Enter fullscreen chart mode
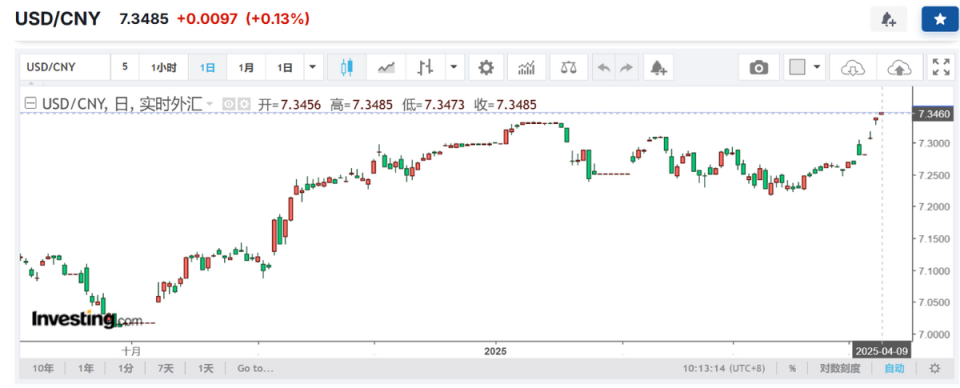This screenshot has width=960, height=388. (940, 67)
